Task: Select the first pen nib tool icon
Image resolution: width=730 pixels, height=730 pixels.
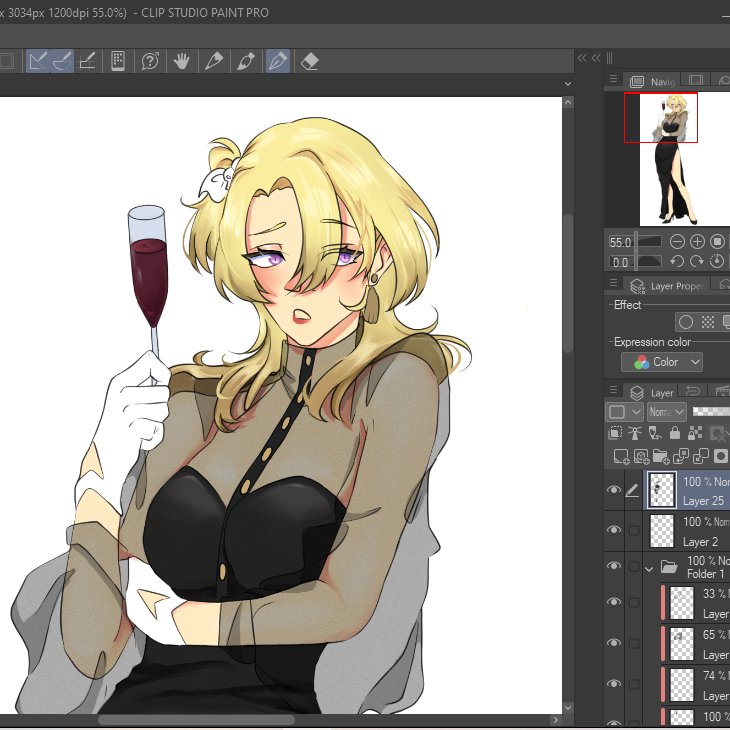Action: pos(214,61)
